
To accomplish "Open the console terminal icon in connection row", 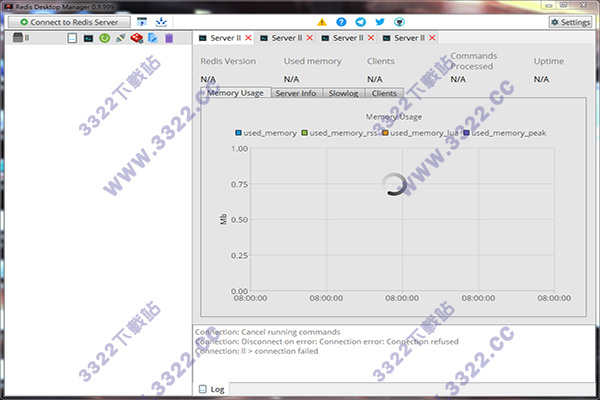I will 88,38.
